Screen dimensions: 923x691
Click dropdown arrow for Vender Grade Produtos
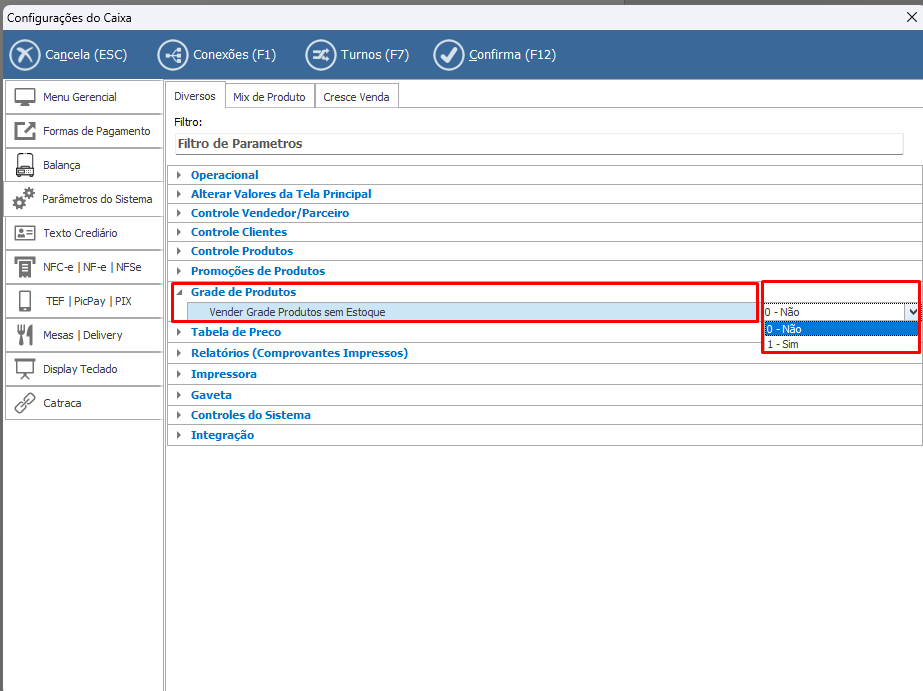tap(911, 312)
